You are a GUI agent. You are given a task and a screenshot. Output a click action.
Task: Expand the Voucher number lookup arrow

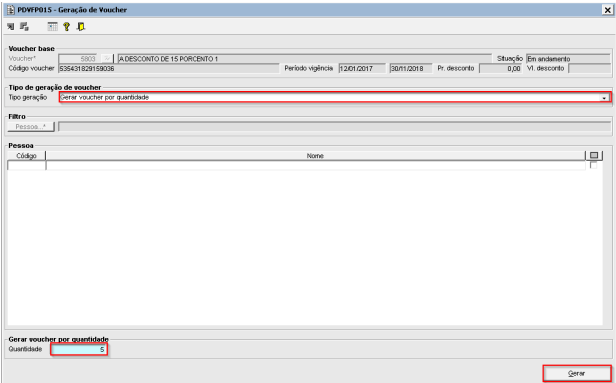106,59
